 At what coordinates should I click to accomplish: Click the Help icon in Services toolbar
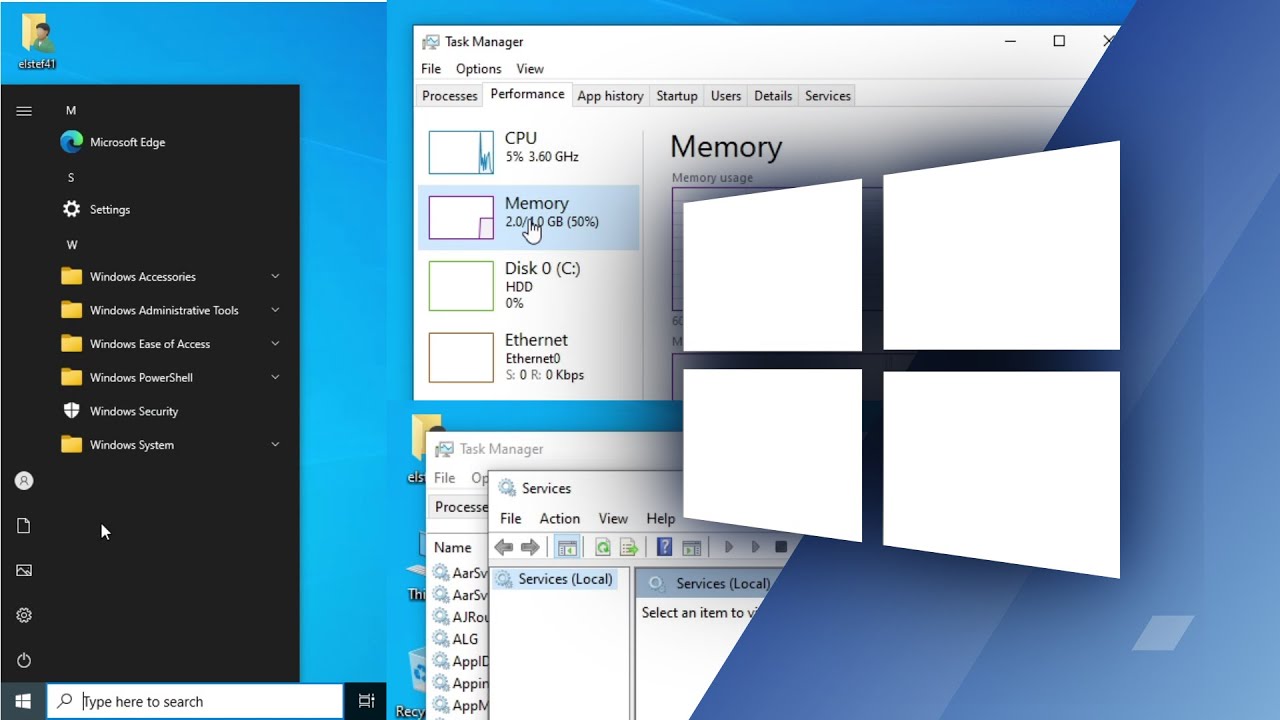pos(664,547)
